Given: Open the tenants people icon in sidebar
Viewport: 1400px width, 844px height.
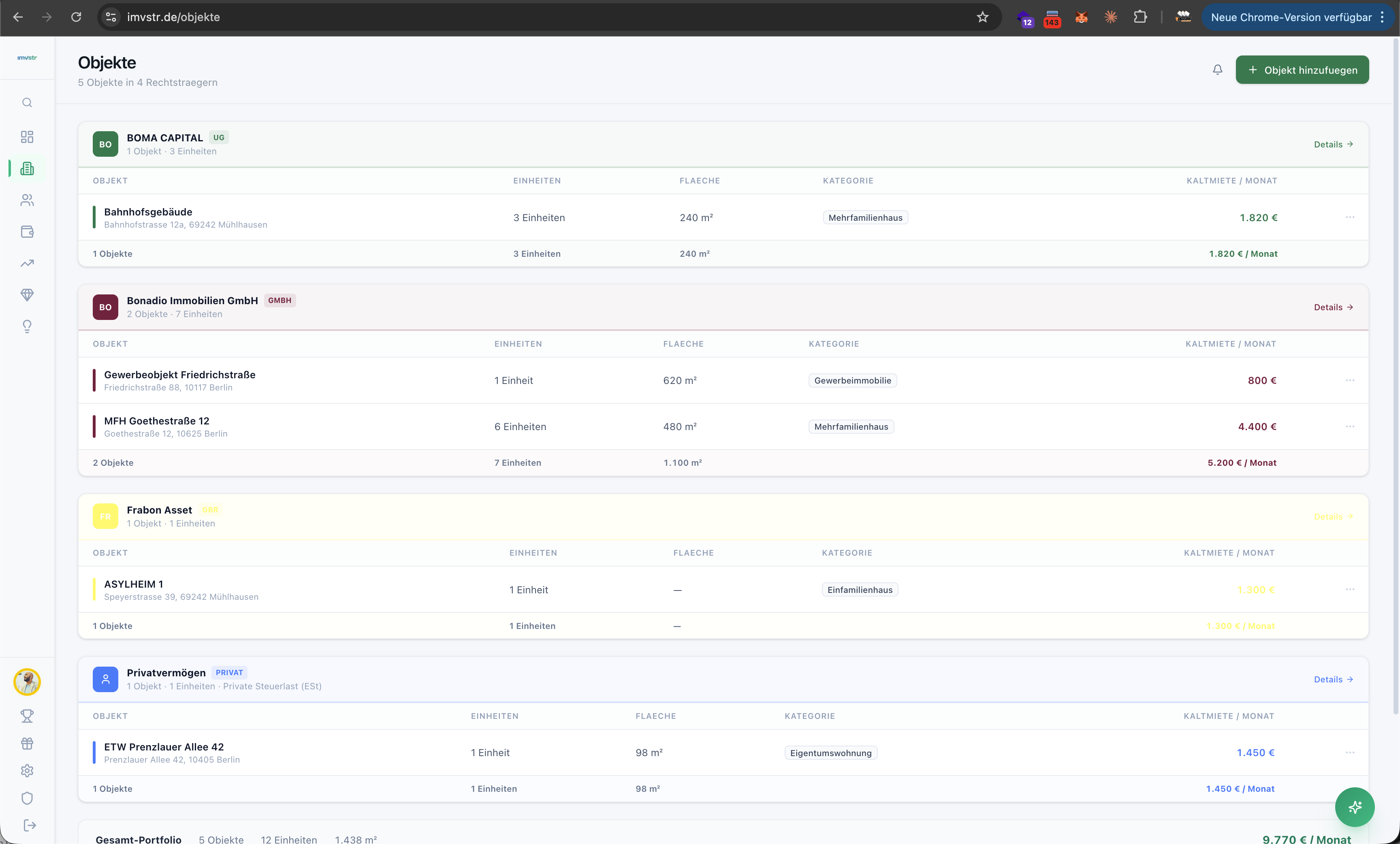Looking at the screenshot, I should click(27, 200).
